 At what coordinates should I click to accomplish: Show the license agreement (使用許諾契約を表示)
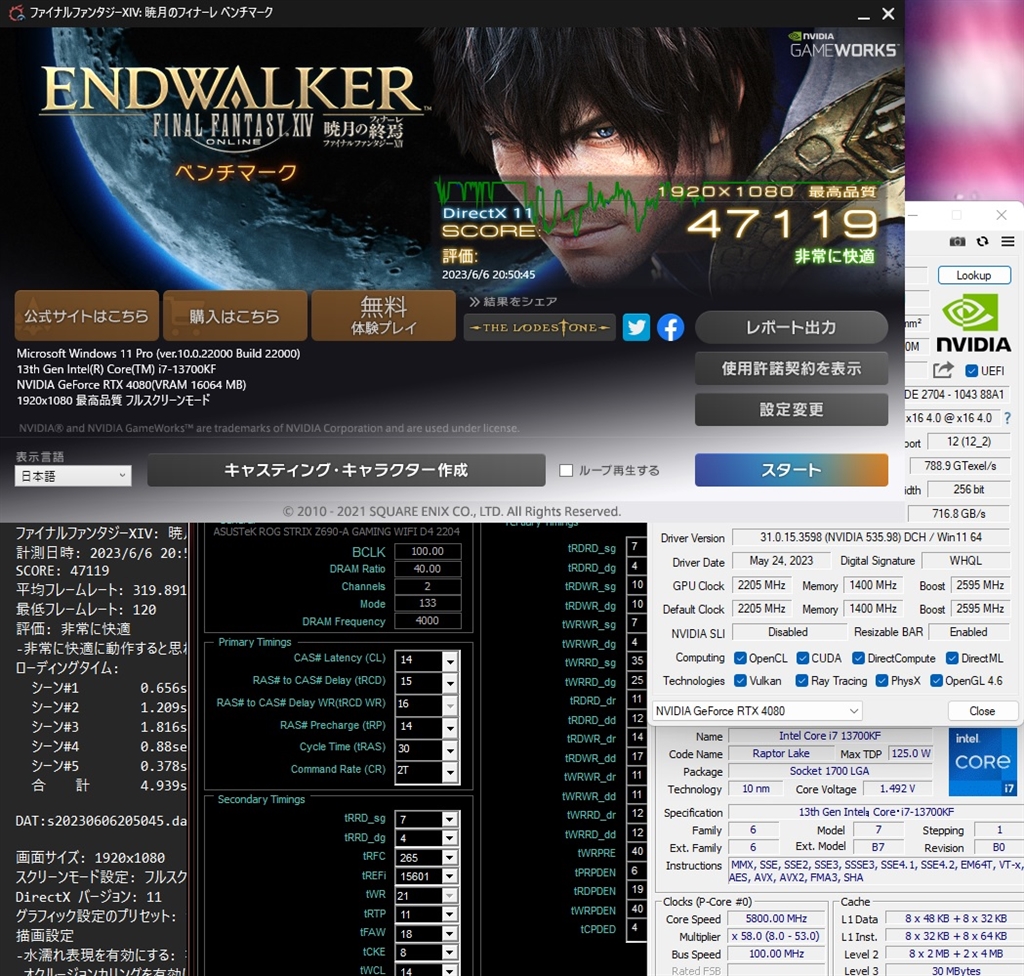[x=791, y=368]
